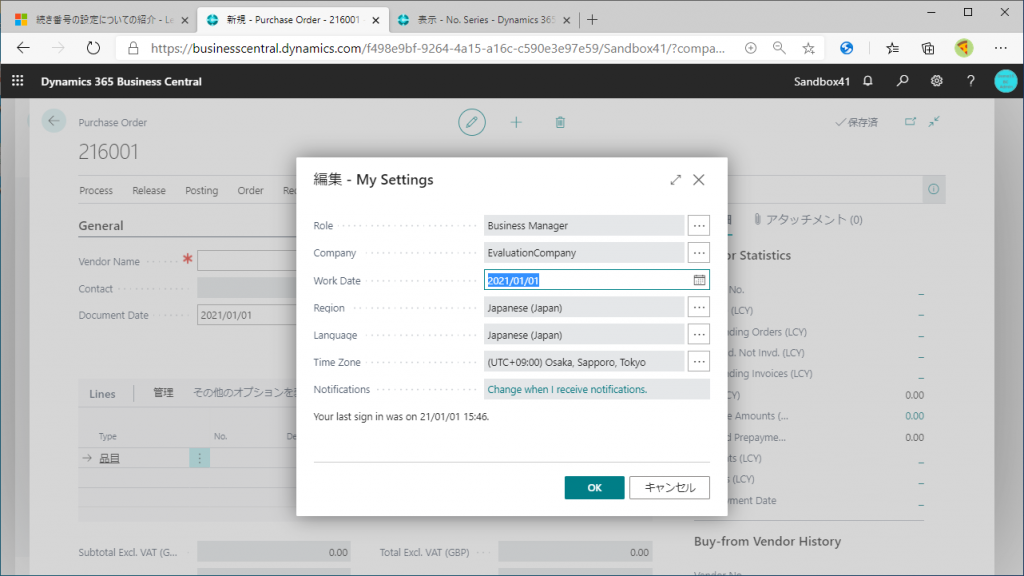Click the browser add-to-collections plus icon

750,48
